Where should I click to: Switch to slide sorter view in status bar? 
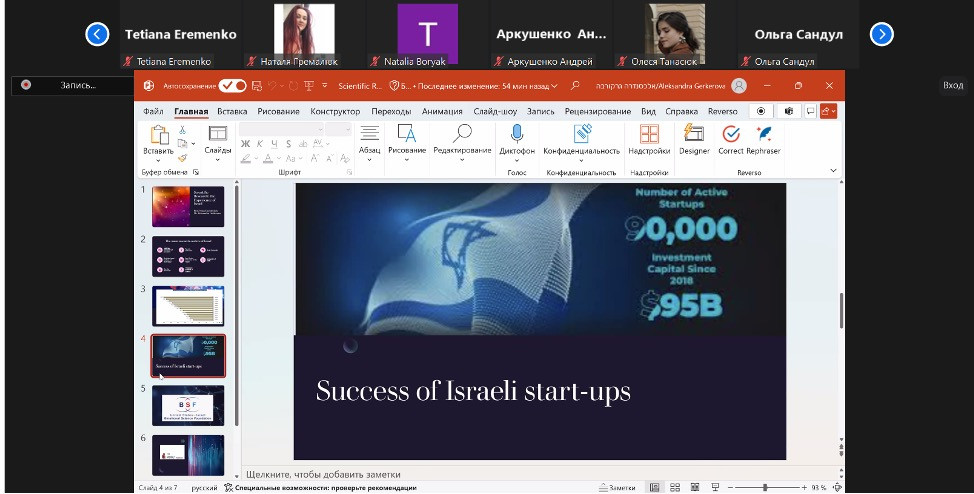click(676, 487)
